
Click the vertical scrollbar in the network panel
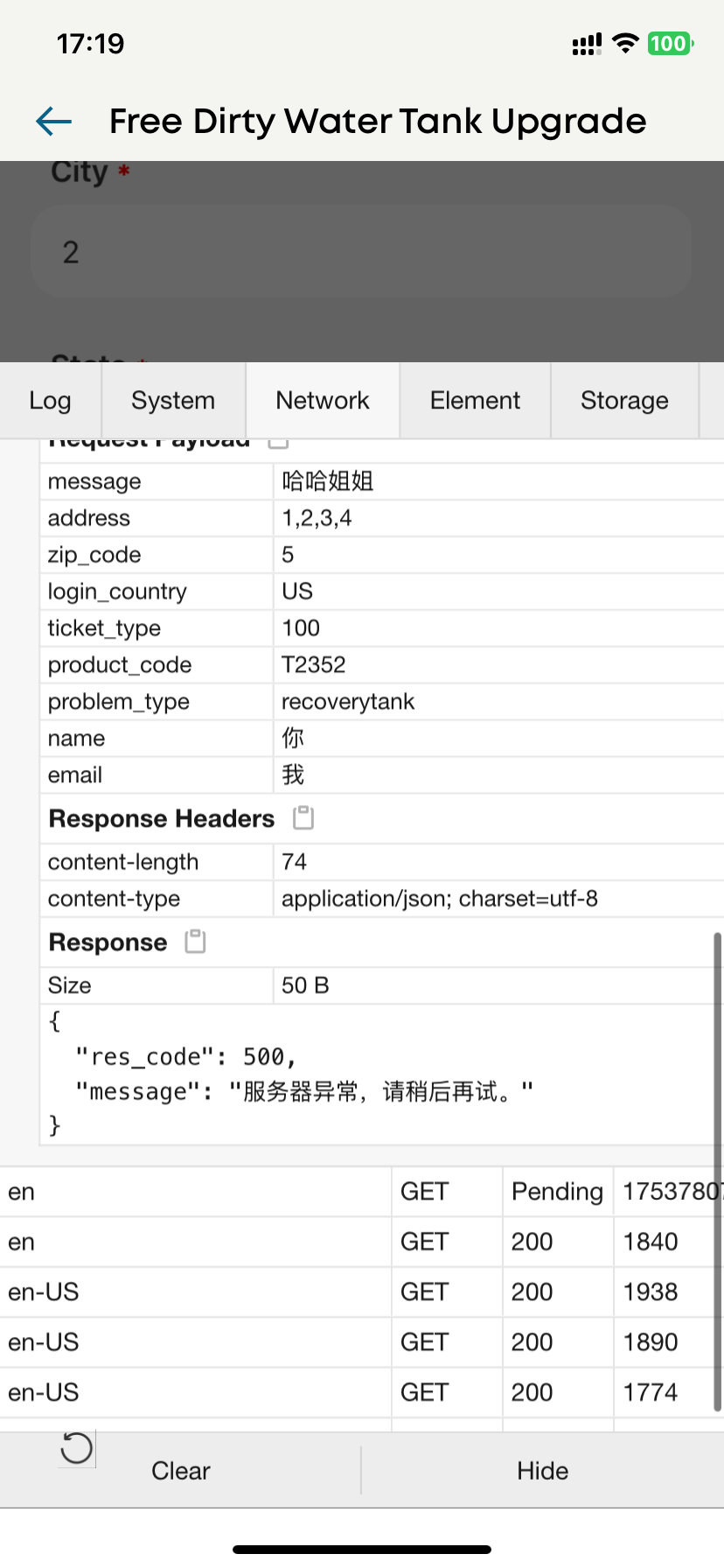[718, 1172]
